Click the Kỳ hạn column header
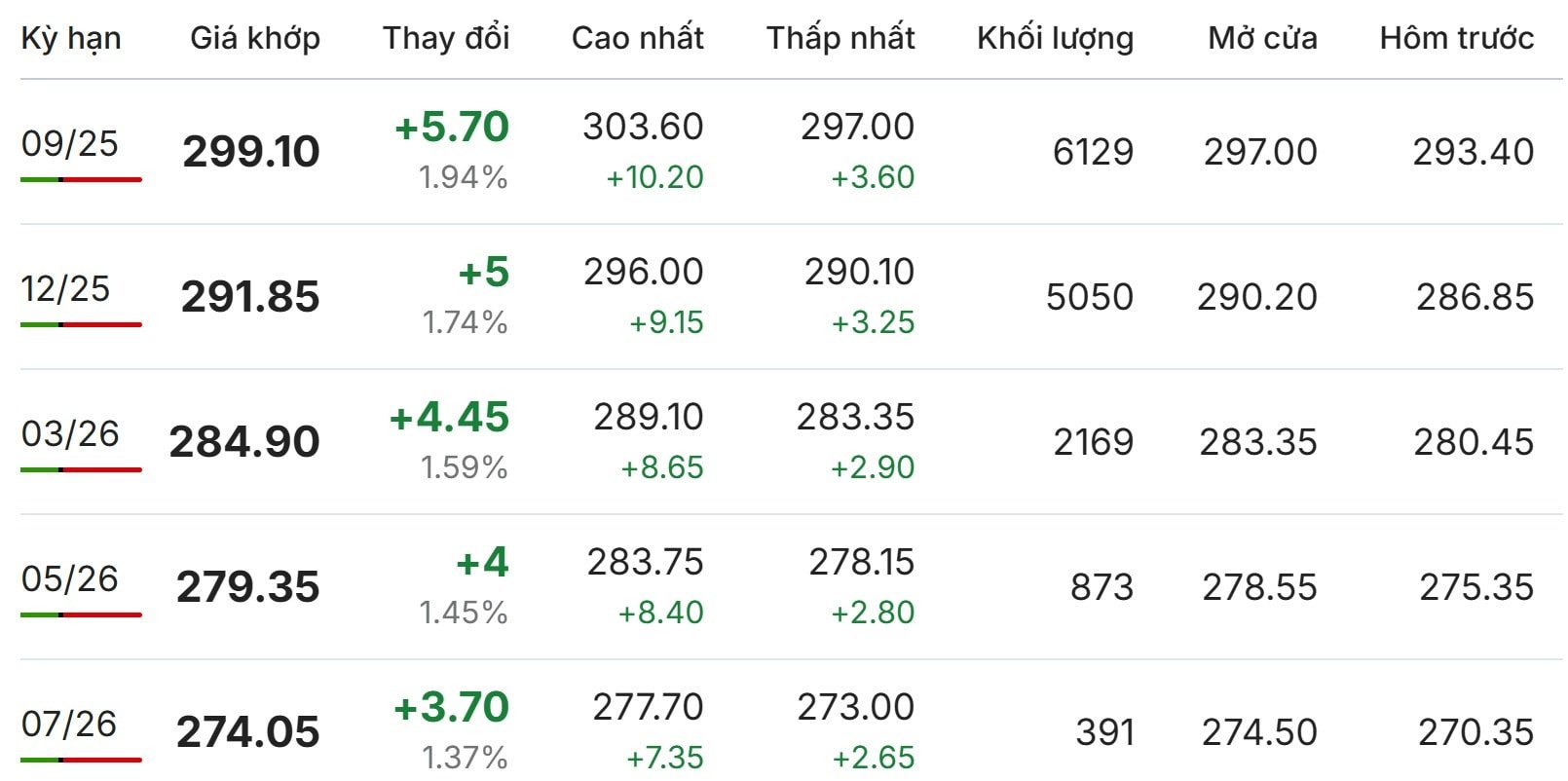 click(x=71, y=38)
